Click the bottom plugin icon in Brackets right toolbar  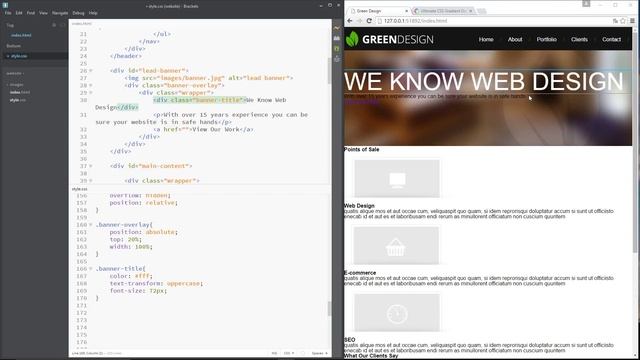click(x=337, y=59)
